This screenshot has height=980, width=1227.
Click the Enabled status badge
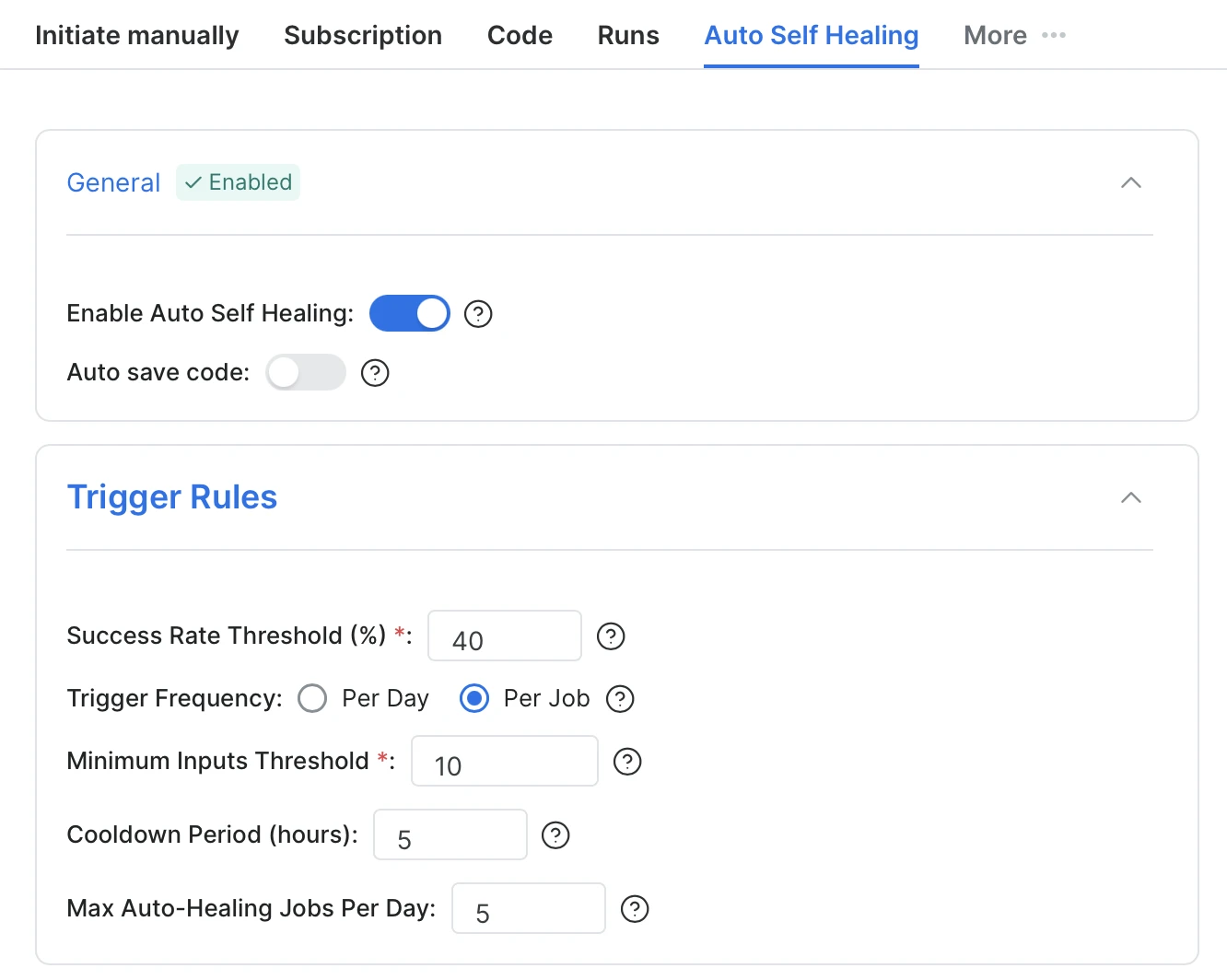coord(238,182)
